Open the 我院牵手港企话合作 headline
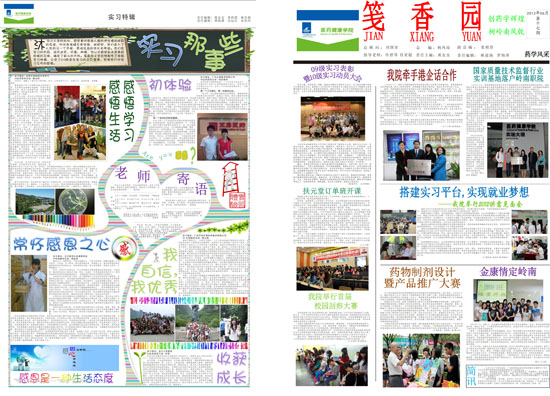This screenshot has height=396, width=550. click(x=421, y=75)
